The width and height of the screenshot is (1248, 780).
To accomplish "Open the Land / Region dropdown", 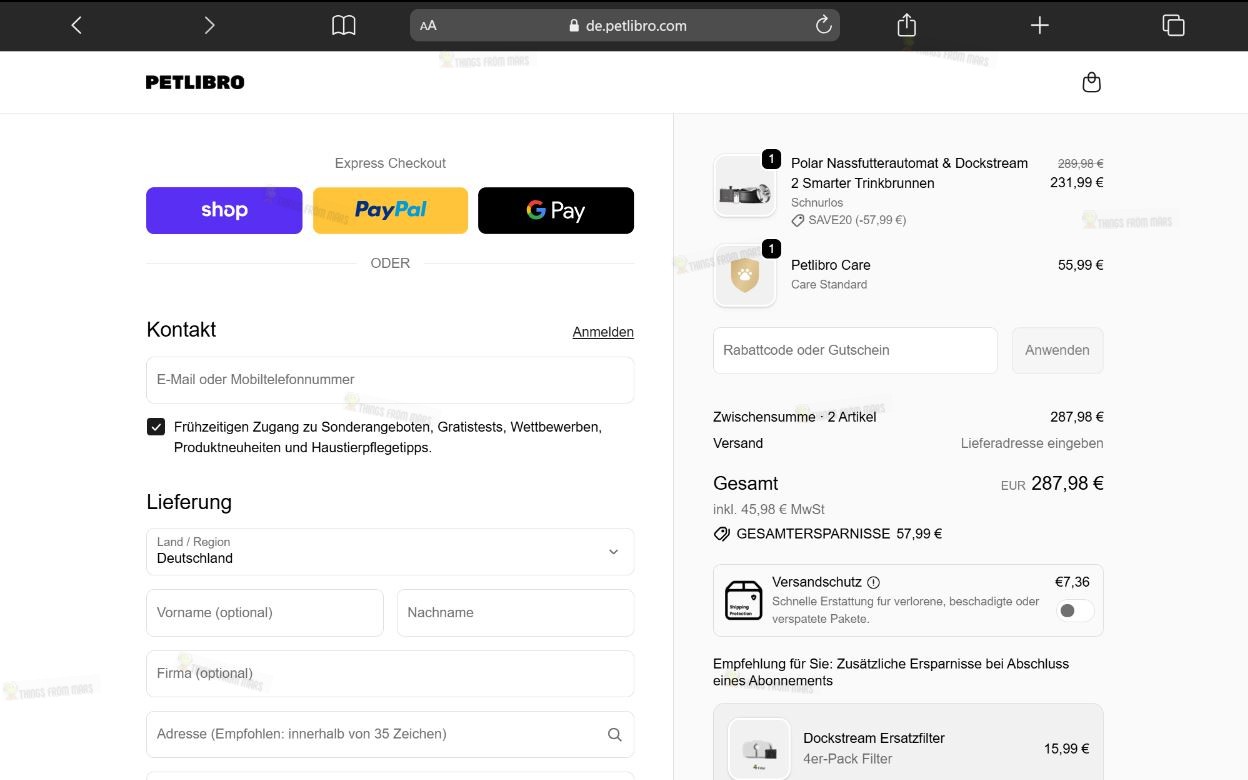I will 390,552.
